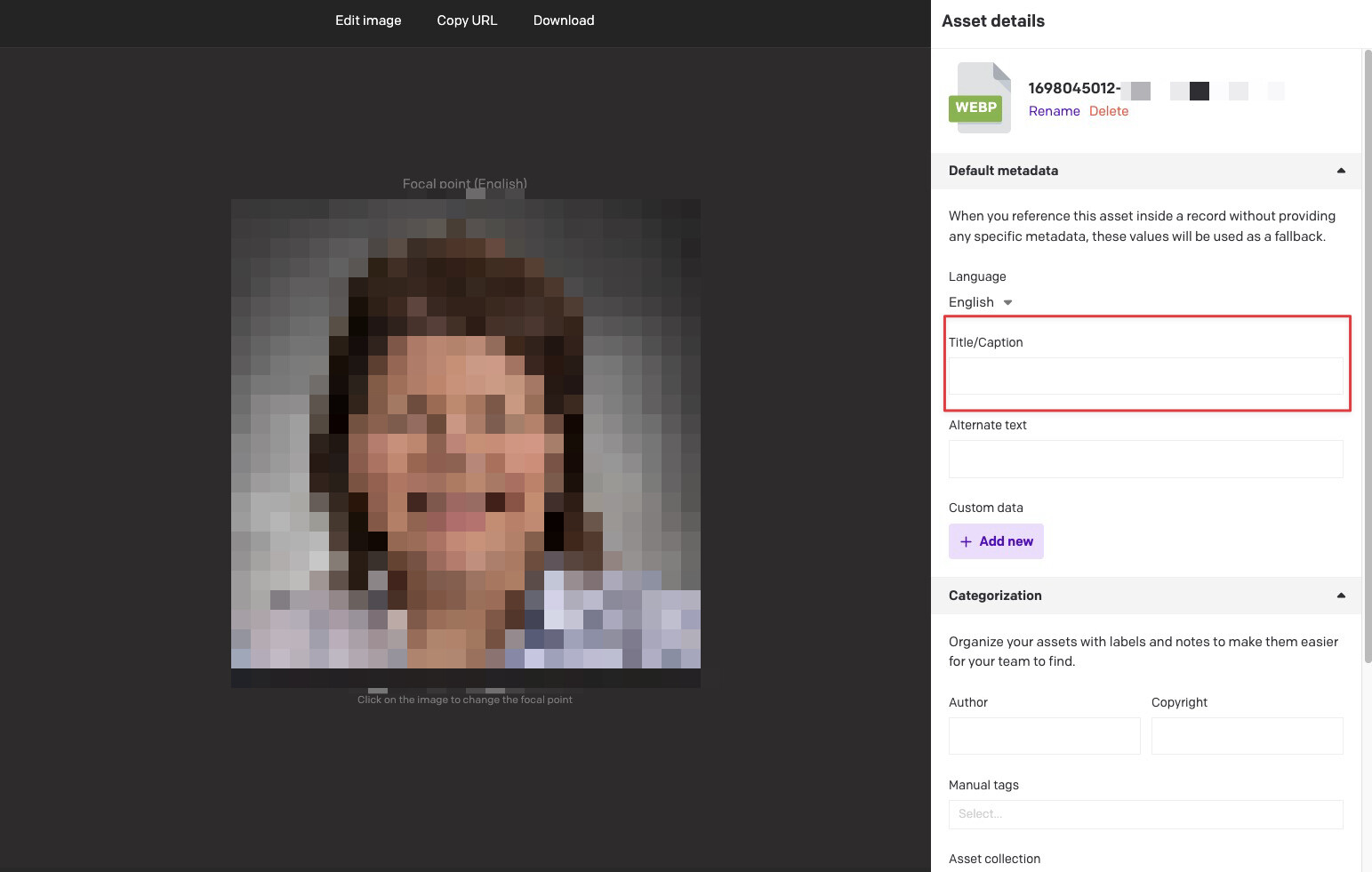The image size is (1372, 872).
Task: Collapse the Categorization section arrow
Action: click(x=1341, y=596)
